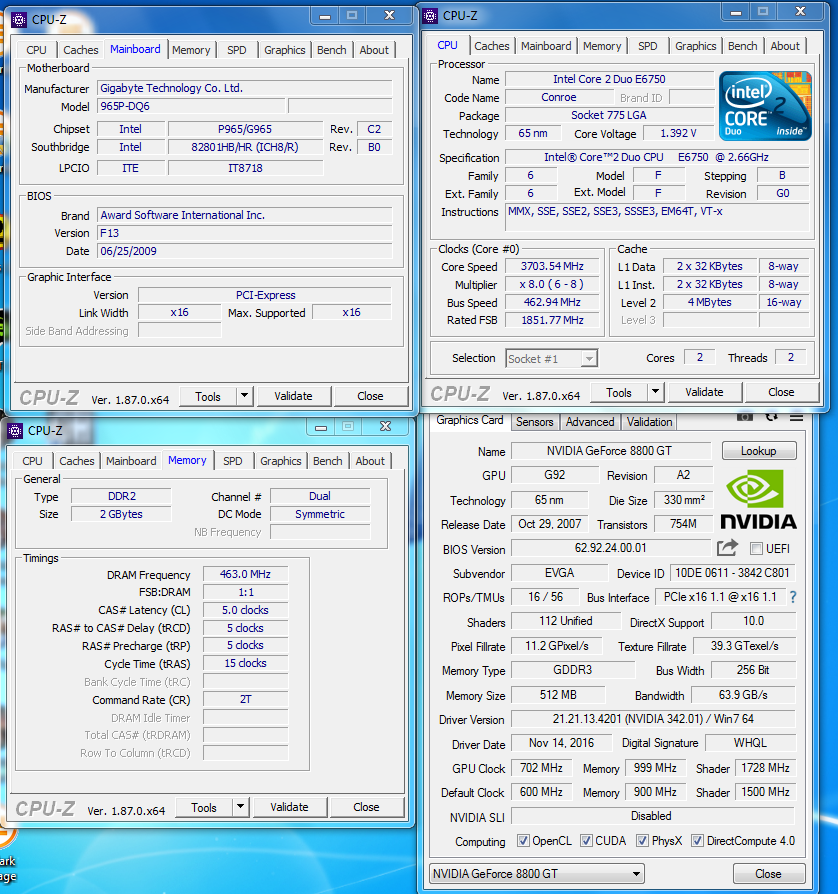
Task: Click the Bus Interface question mark icon
Action: [793, 597]
